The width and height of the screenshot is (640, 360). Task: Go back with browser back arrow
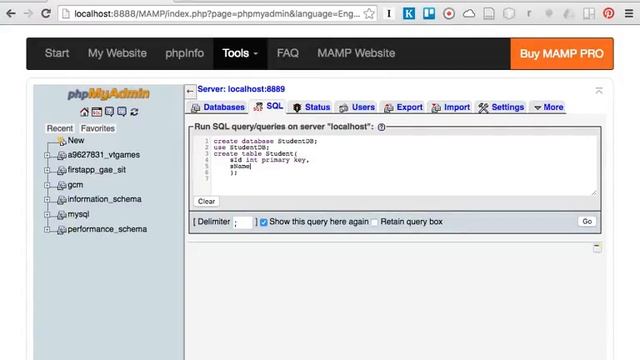click(11, 13)
